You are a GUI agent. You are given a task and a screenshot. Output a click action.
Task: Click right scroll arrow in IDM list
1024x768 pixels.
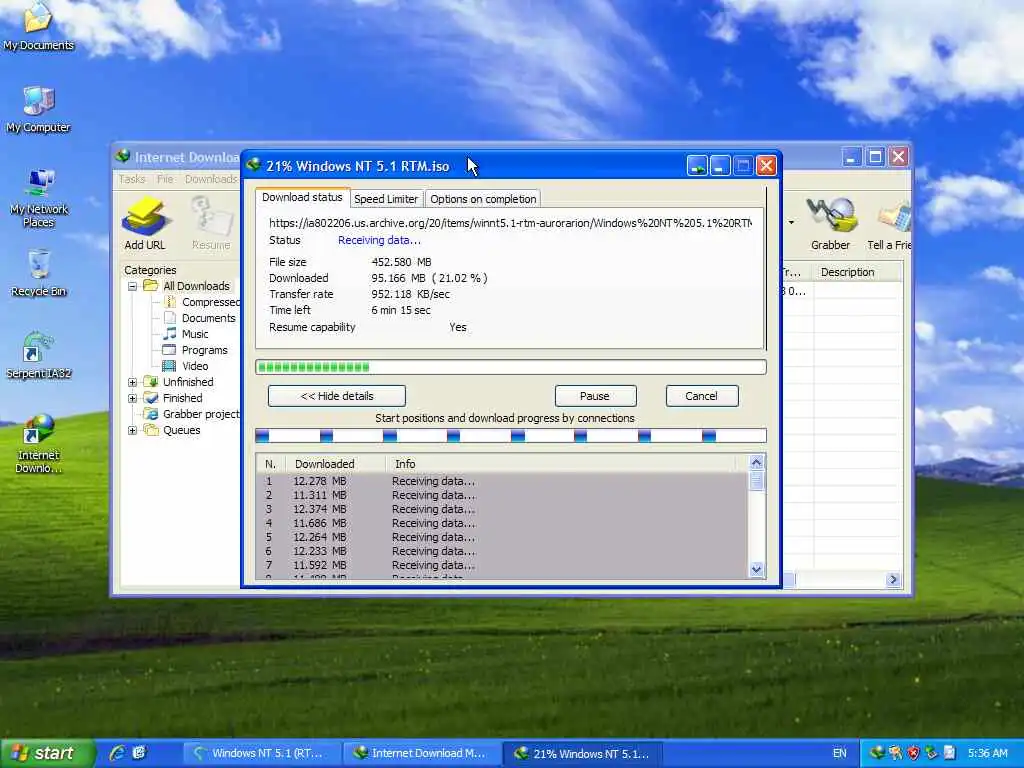pyautogui.click(x=893, y=579)
